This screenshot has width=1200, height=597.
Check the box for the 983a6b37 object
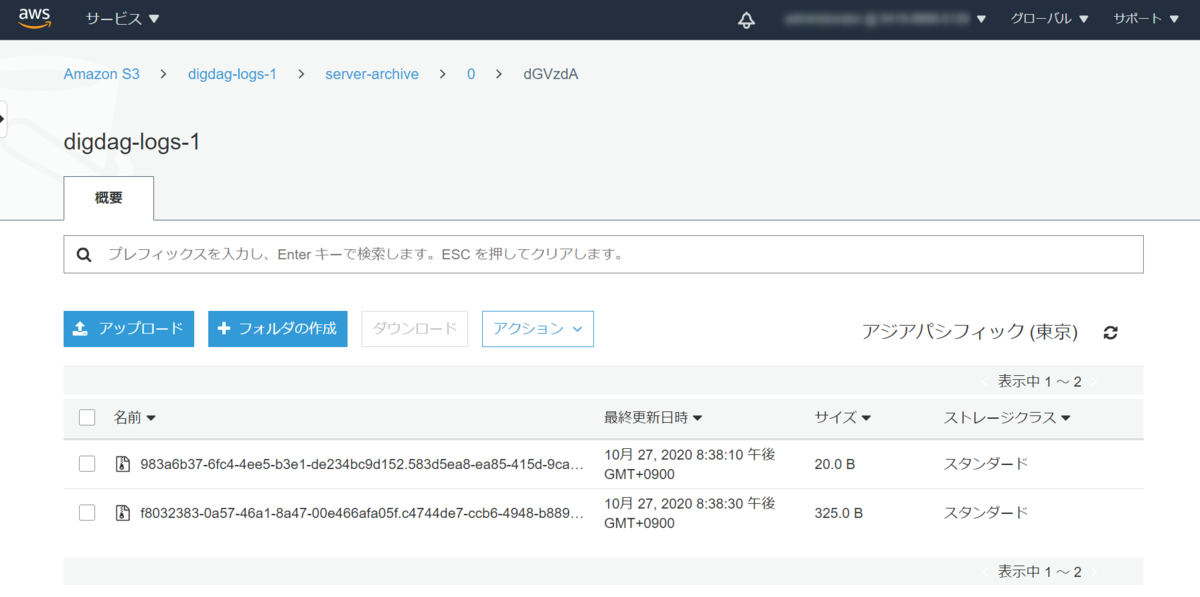(87, 464)
